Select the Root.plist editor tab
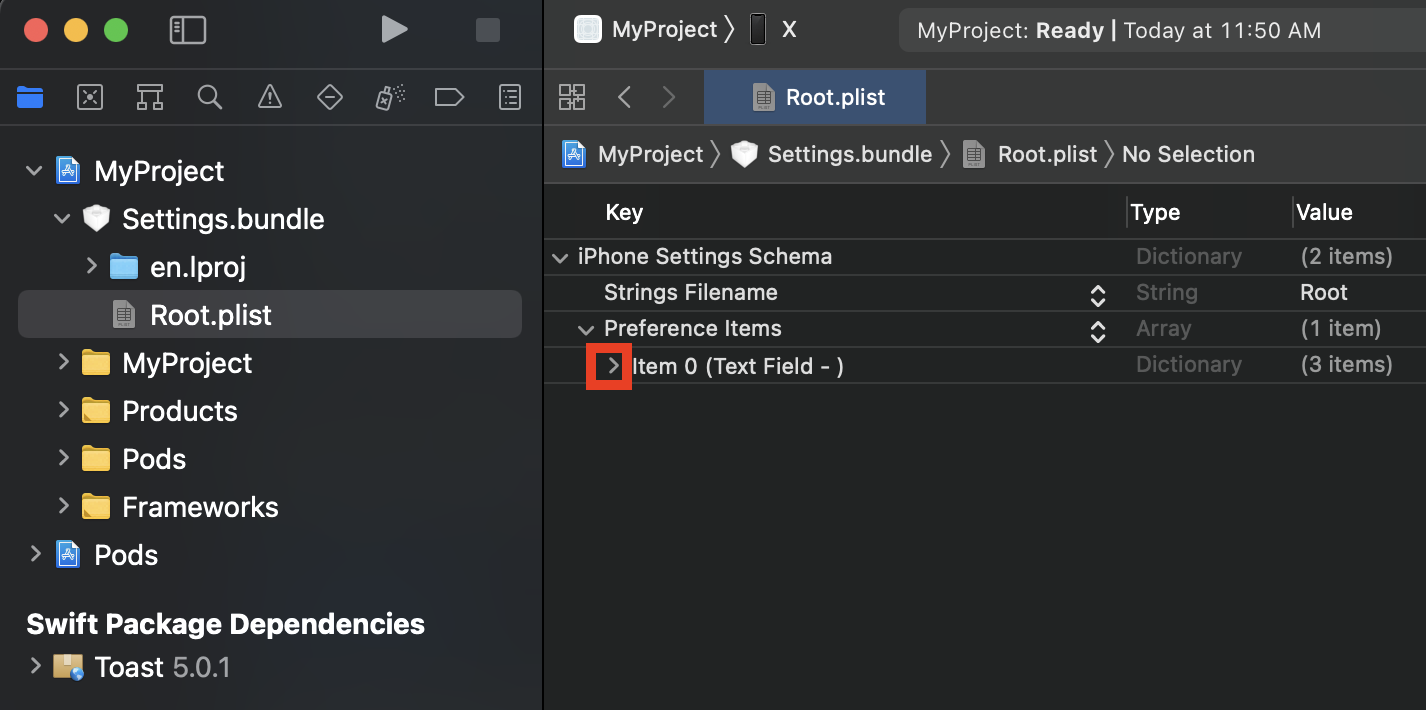The height and width of the screenshot is (710, 1426). (x=816, y=97)
